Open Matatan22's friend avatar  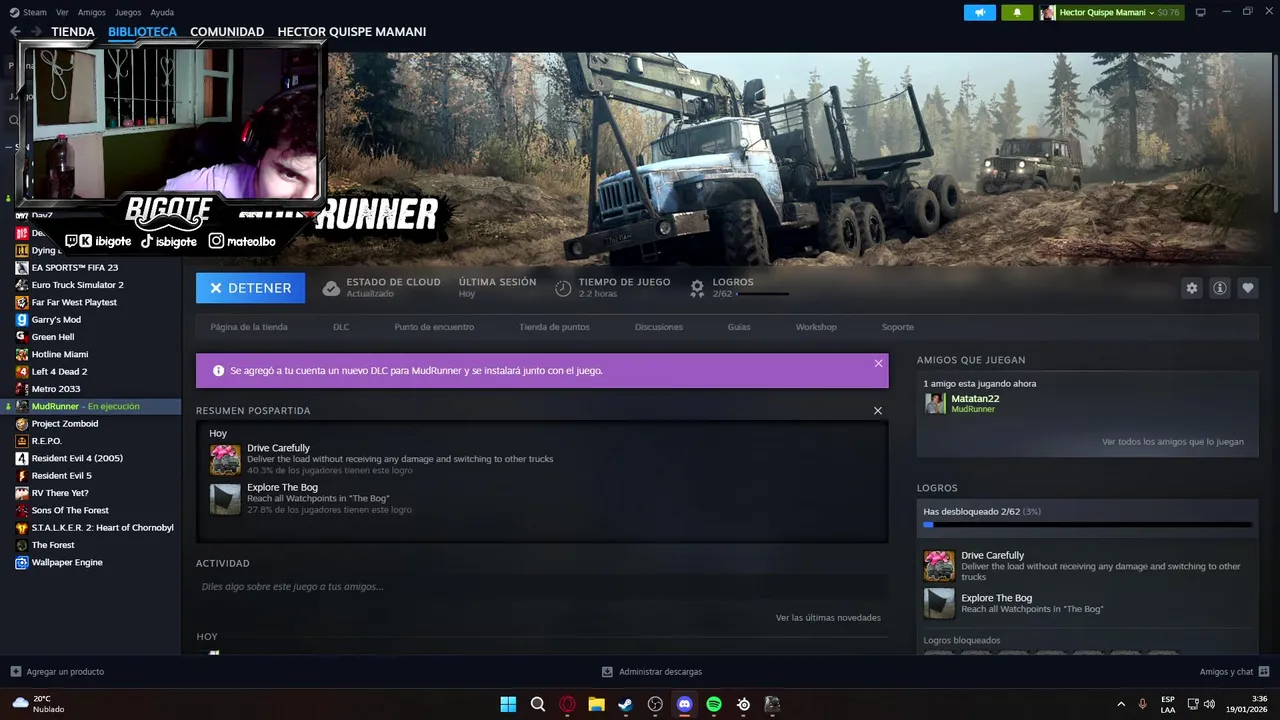(935, 403)
